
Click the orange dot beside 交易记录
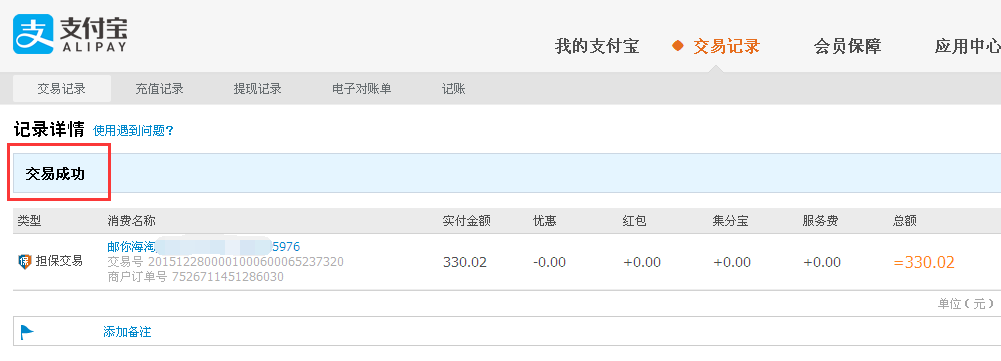click(x=678, y=47)
